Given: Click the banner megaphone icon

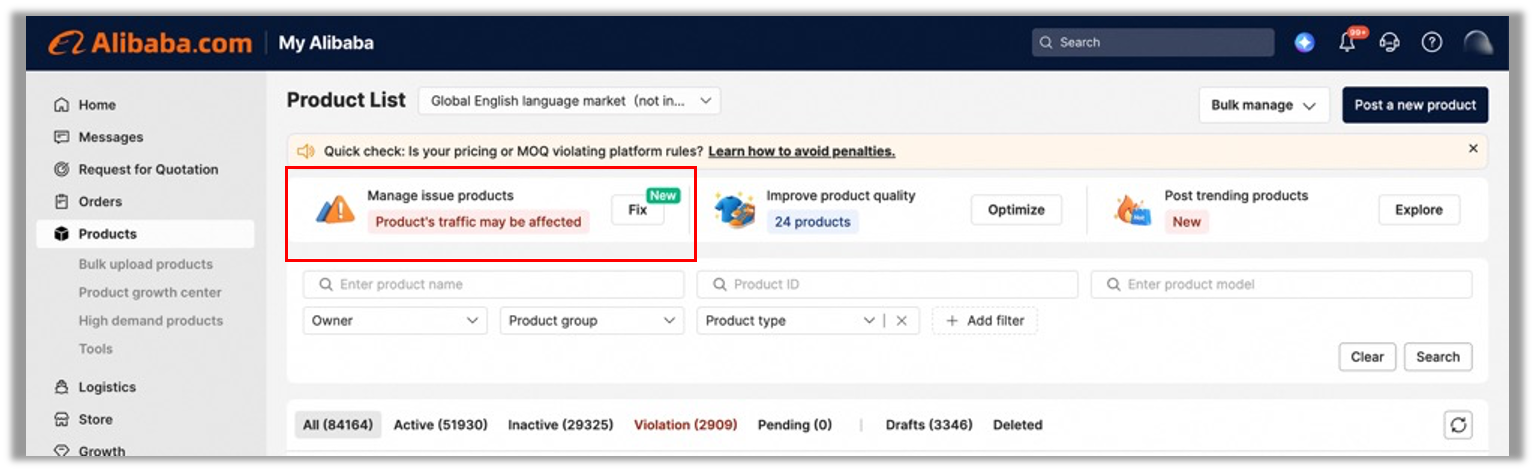Looking at the screenshot, I should point(306,151).
